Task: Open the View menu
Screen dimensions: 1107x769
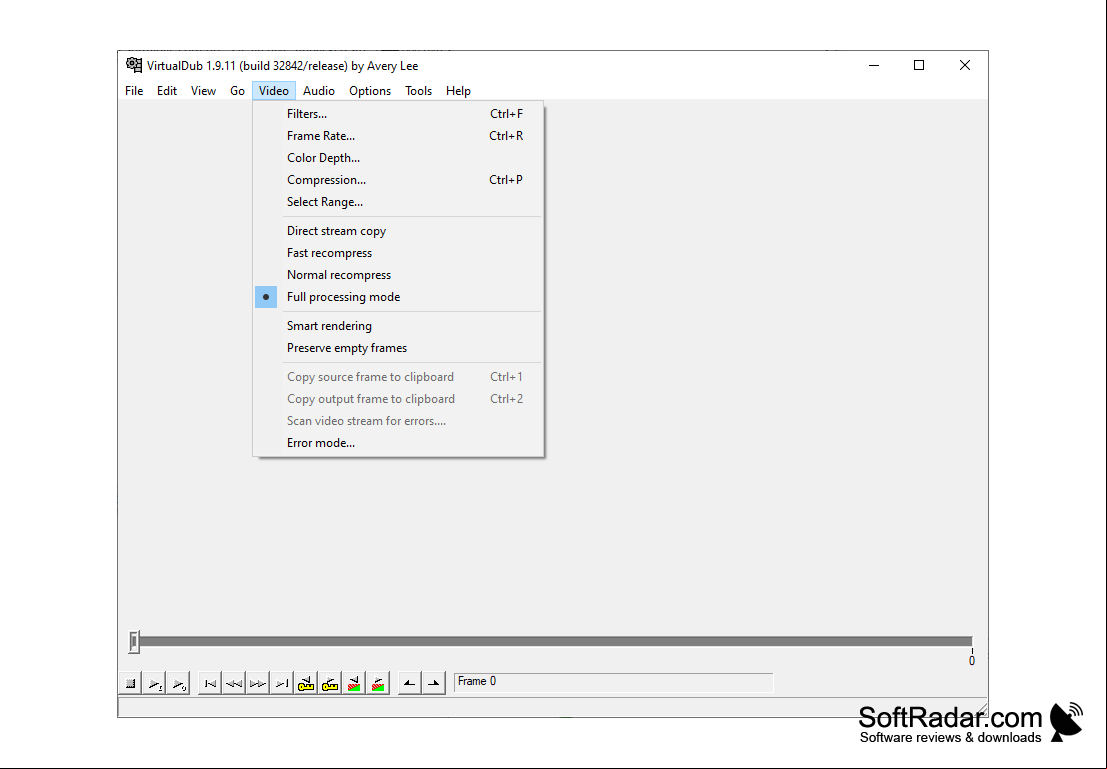Action: (x=203, y=90)
